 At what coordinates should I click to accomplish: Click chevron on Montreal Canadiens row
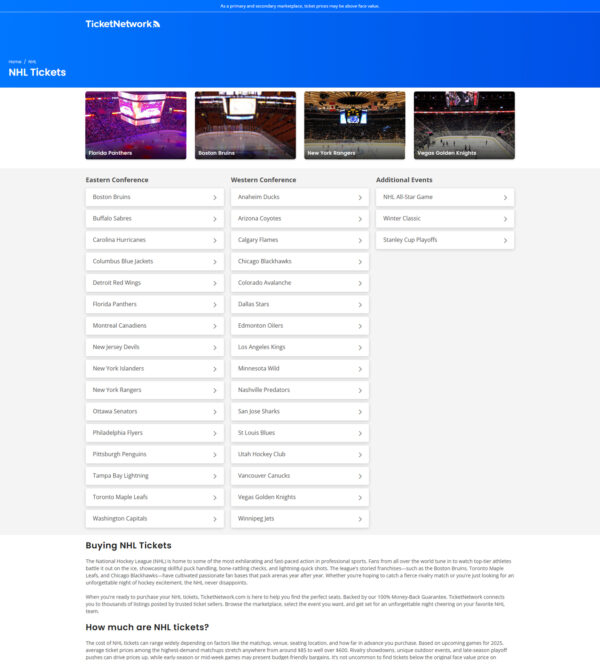pyautogui.click(x=215, y=326)
